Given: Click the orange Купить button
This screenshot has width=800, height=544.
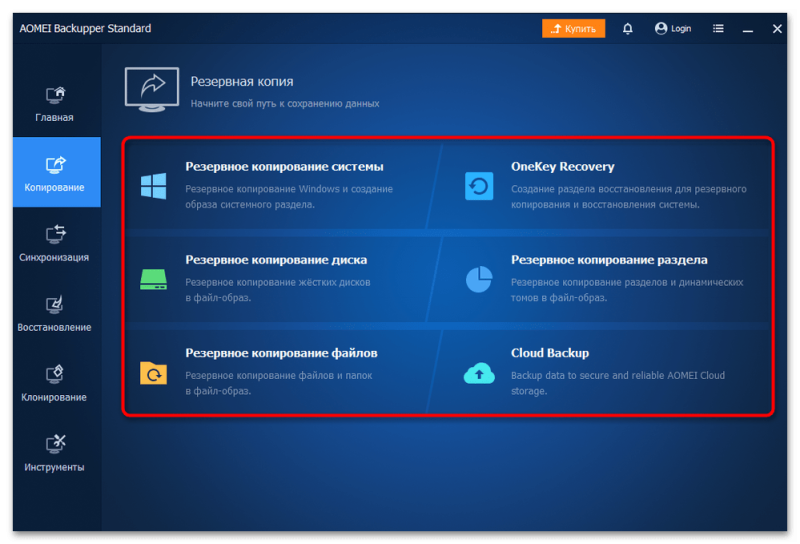Looking at the screenshot, I should coord(573,29).
